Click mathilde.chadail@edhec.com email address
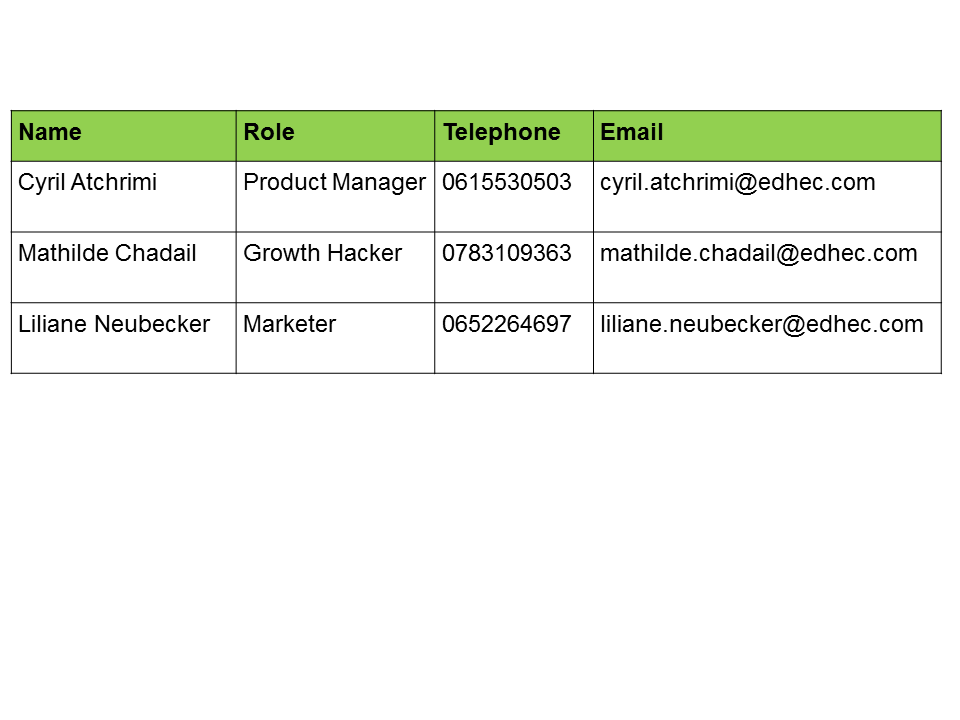The height and width of the screenshot is (720, 960). point(758,254)
